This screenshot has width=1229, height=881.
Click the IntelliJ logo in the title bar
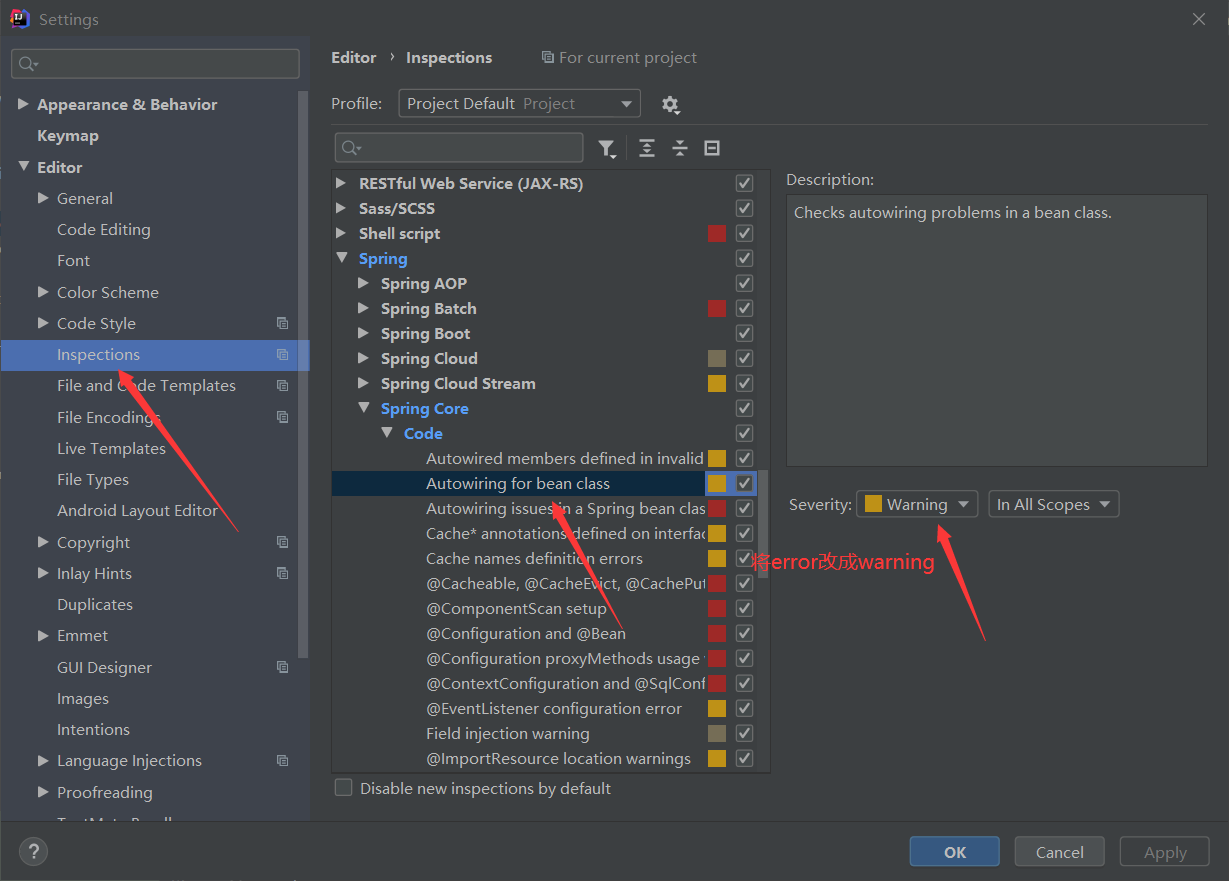pyautogui.click(x=20, y=19)
